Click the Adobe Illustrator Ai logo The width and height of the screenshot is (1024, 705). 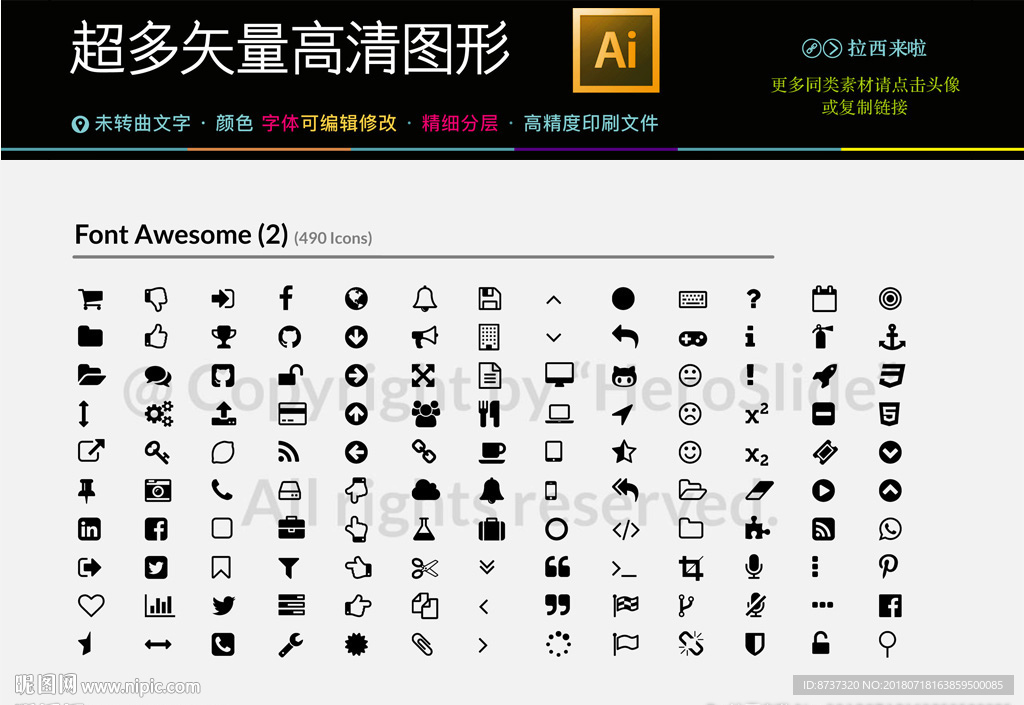616,50
